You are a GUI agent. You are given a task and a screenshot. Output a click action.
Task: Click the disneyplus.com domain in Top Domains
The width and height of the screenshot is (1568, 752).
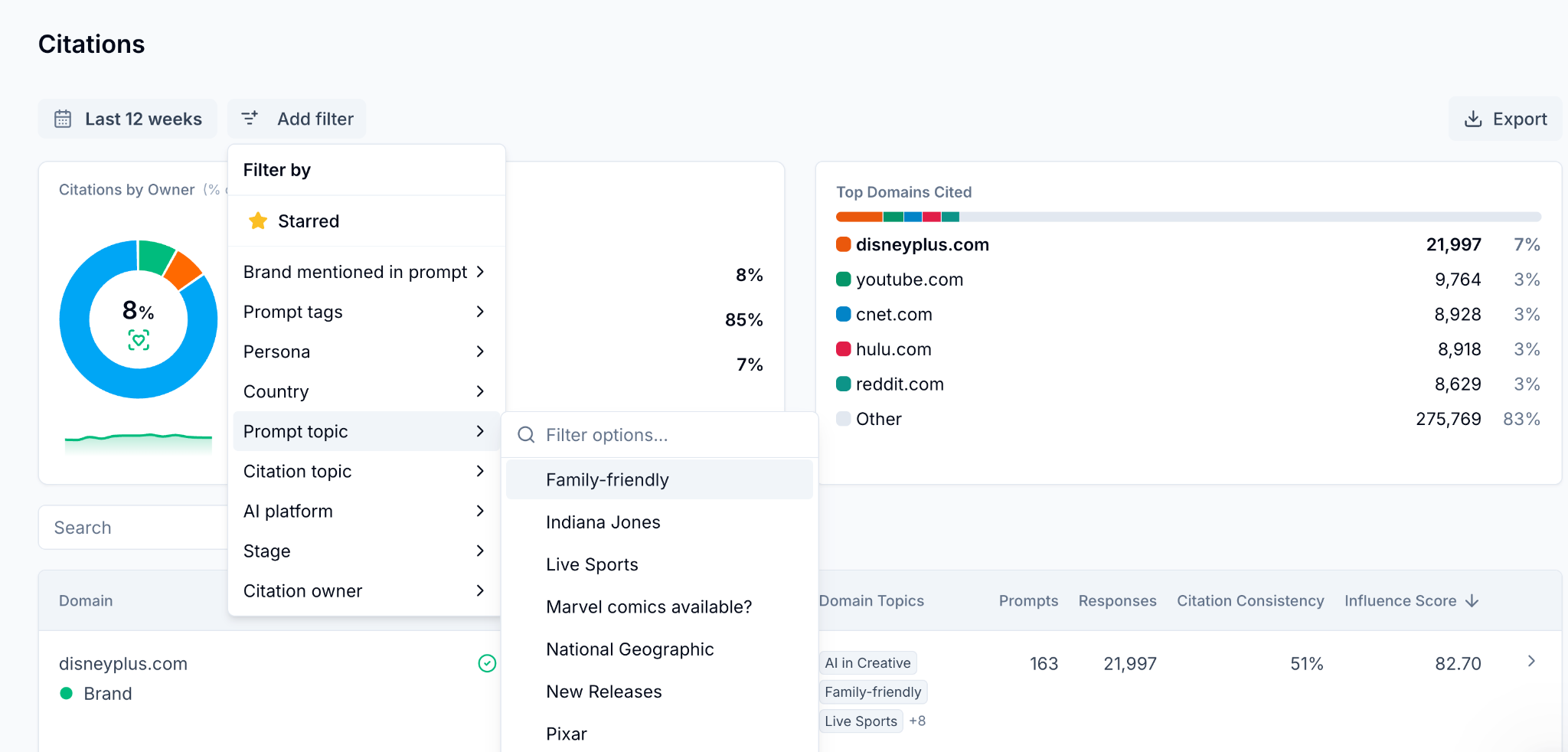pyautogui.click(x=923, y=244)
